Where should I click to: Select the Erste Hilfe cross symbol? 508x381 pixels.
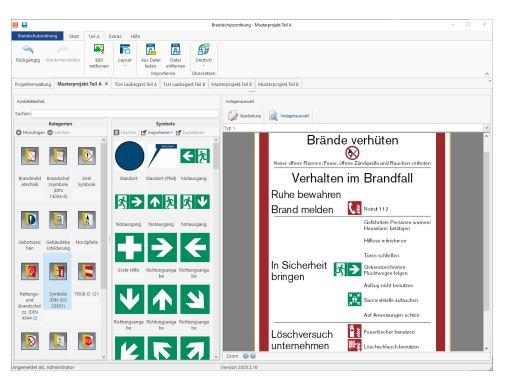(129, 247)
